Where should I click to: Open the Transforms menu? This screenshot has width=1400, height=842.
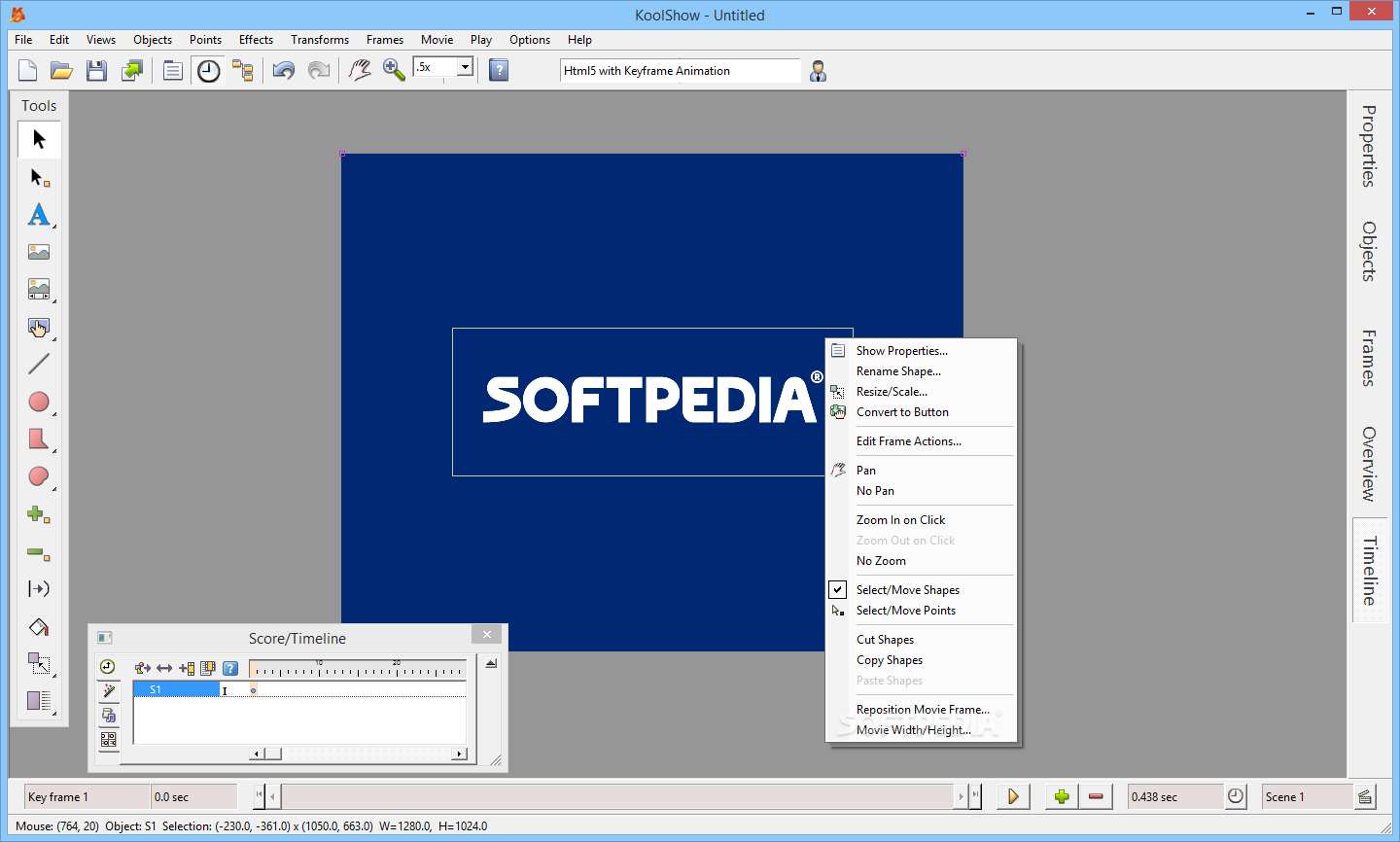click(x=320, y=40)
